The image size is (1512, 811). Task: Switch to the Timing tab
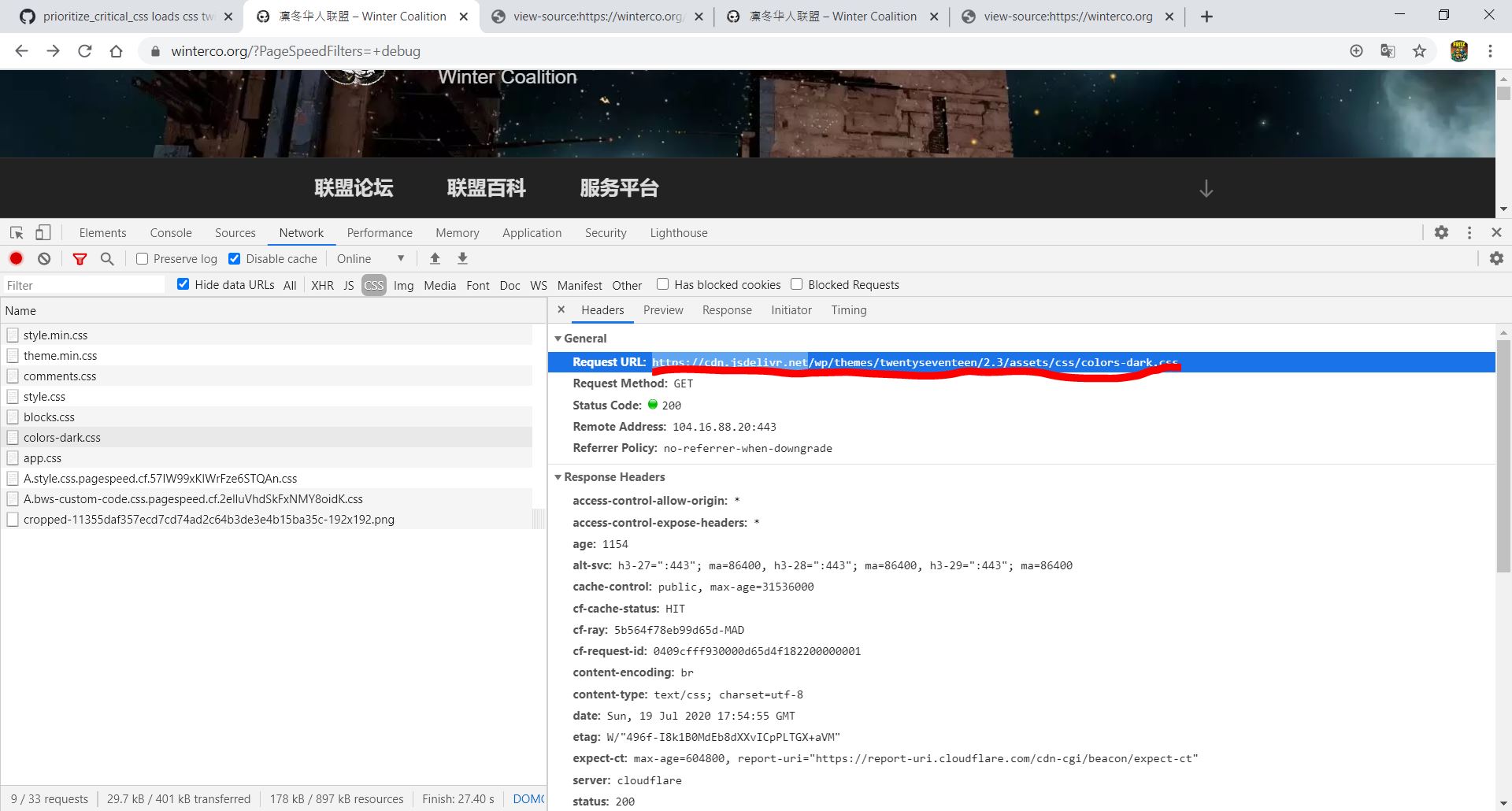point(849,310)
